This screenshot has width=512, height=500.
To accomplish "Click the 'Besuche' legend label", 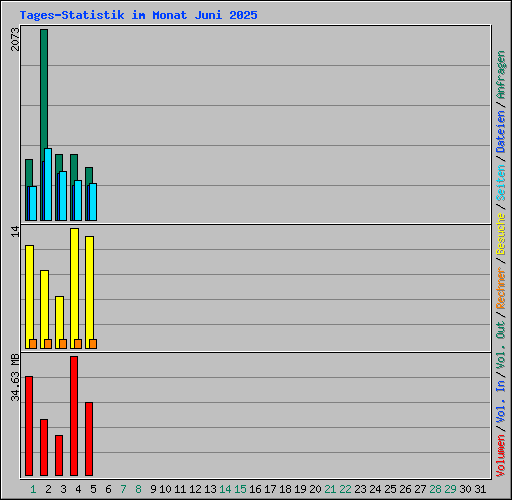I will click(x=501, y=234).
